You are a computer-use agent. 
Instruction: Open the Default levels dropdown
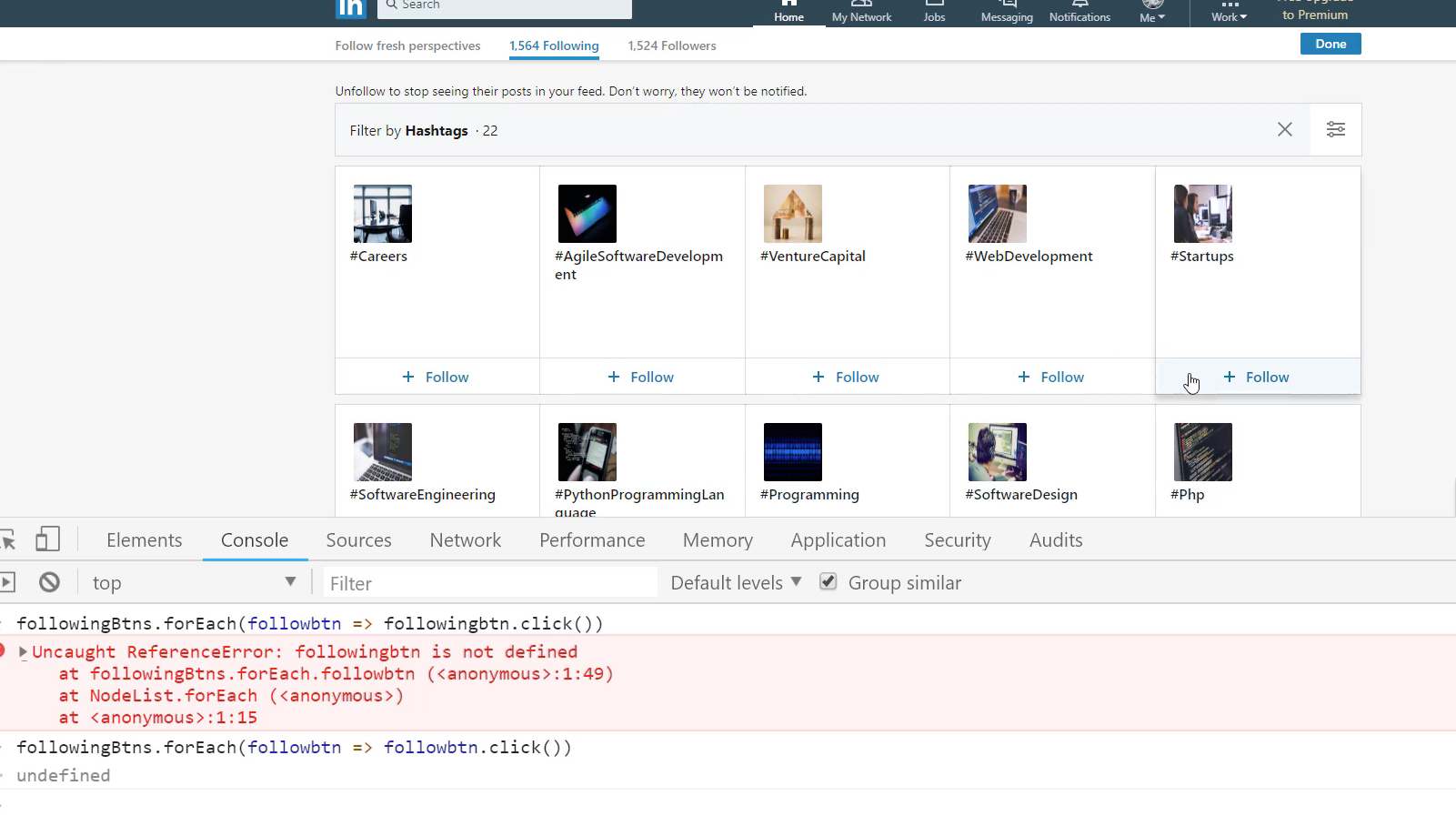tap(736, 582)
